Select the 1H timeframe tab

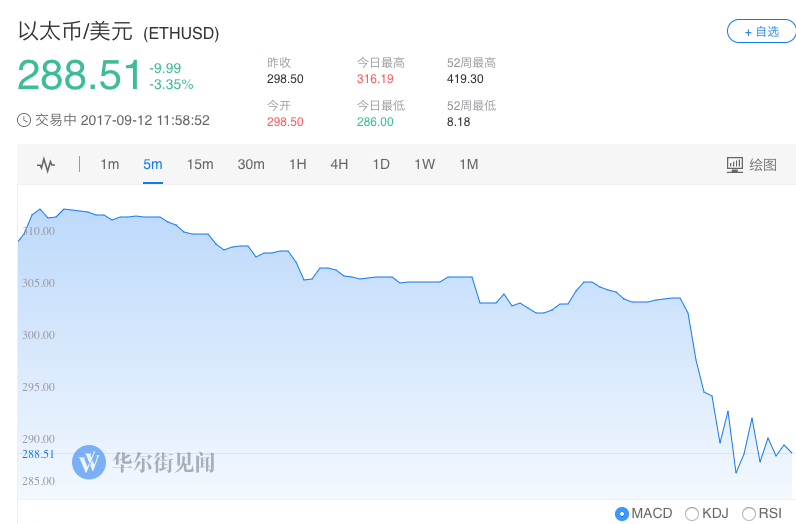coord(298,165)
